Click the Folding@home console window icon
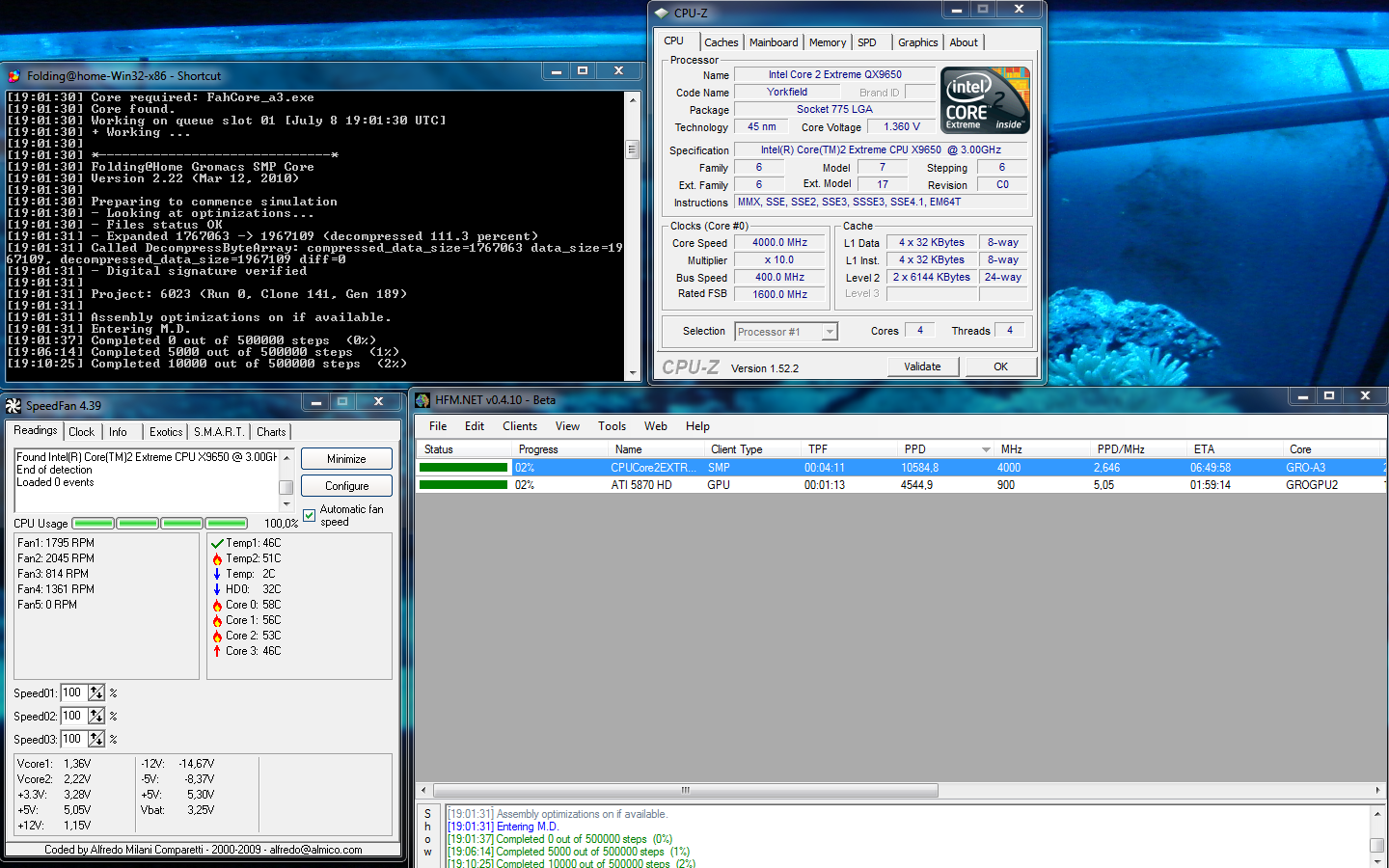The height and width of the screenshot is (868, 1389). 14,76
